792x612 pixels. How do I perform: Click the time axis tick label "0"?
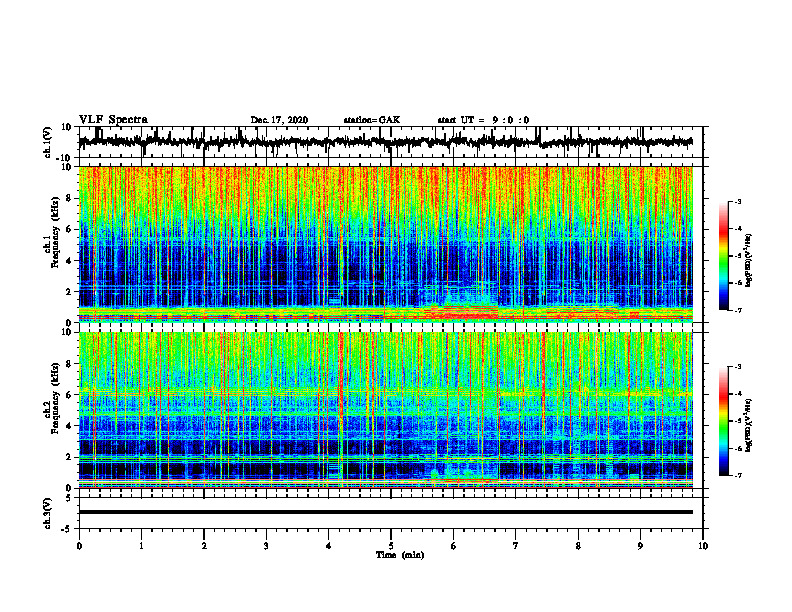[79, 546]
